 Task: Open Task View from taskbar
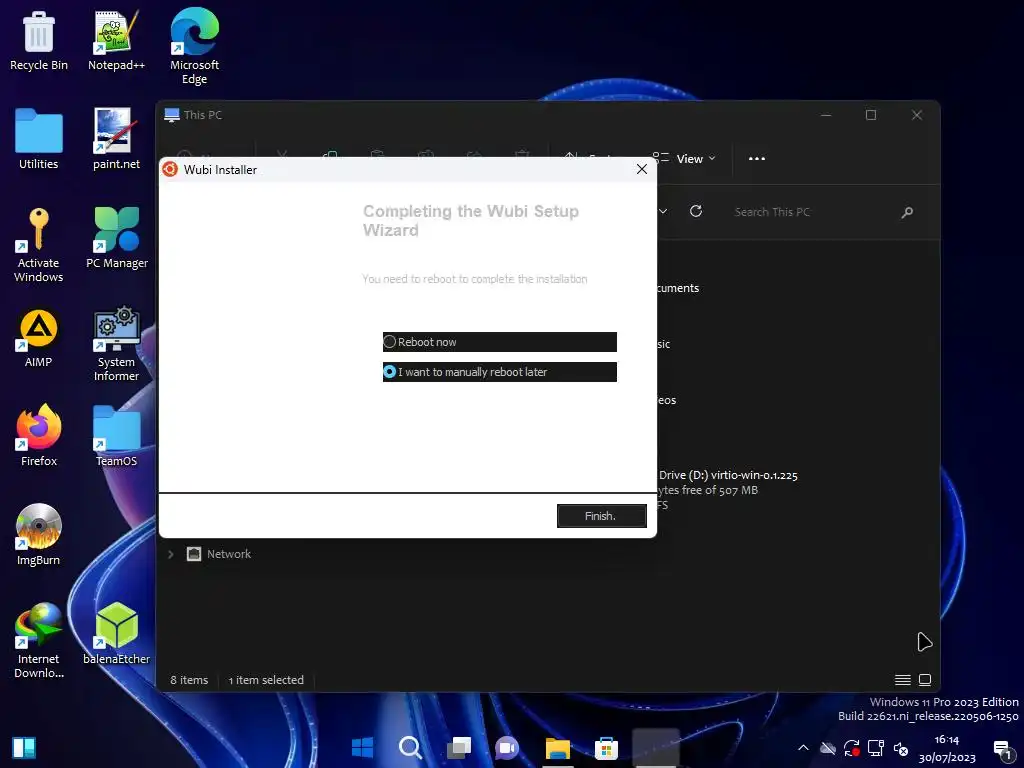click(459, 747)
